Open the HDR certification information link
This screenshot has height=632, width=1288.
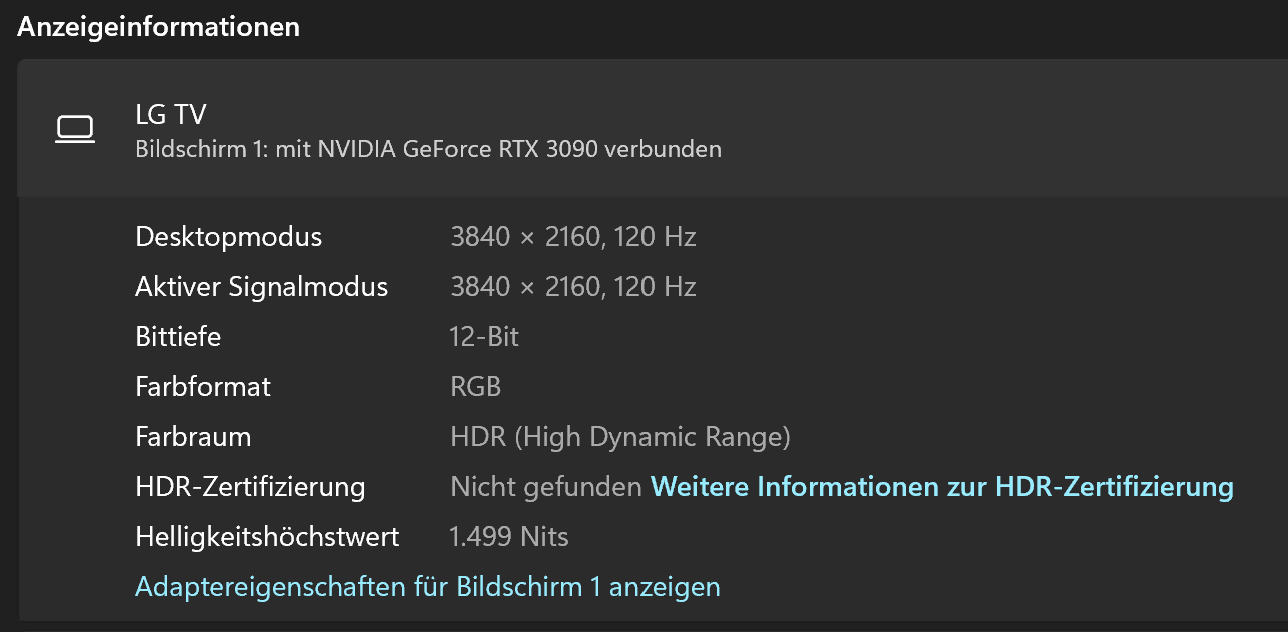point(942,487)
